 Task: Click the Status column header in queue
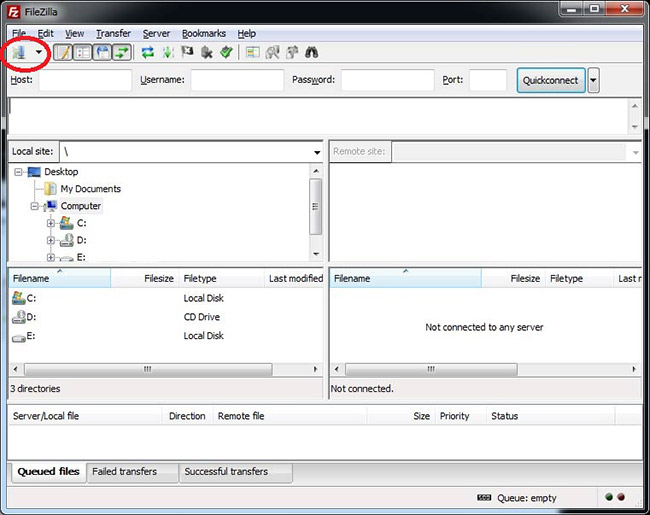click(x=550, y=416)
